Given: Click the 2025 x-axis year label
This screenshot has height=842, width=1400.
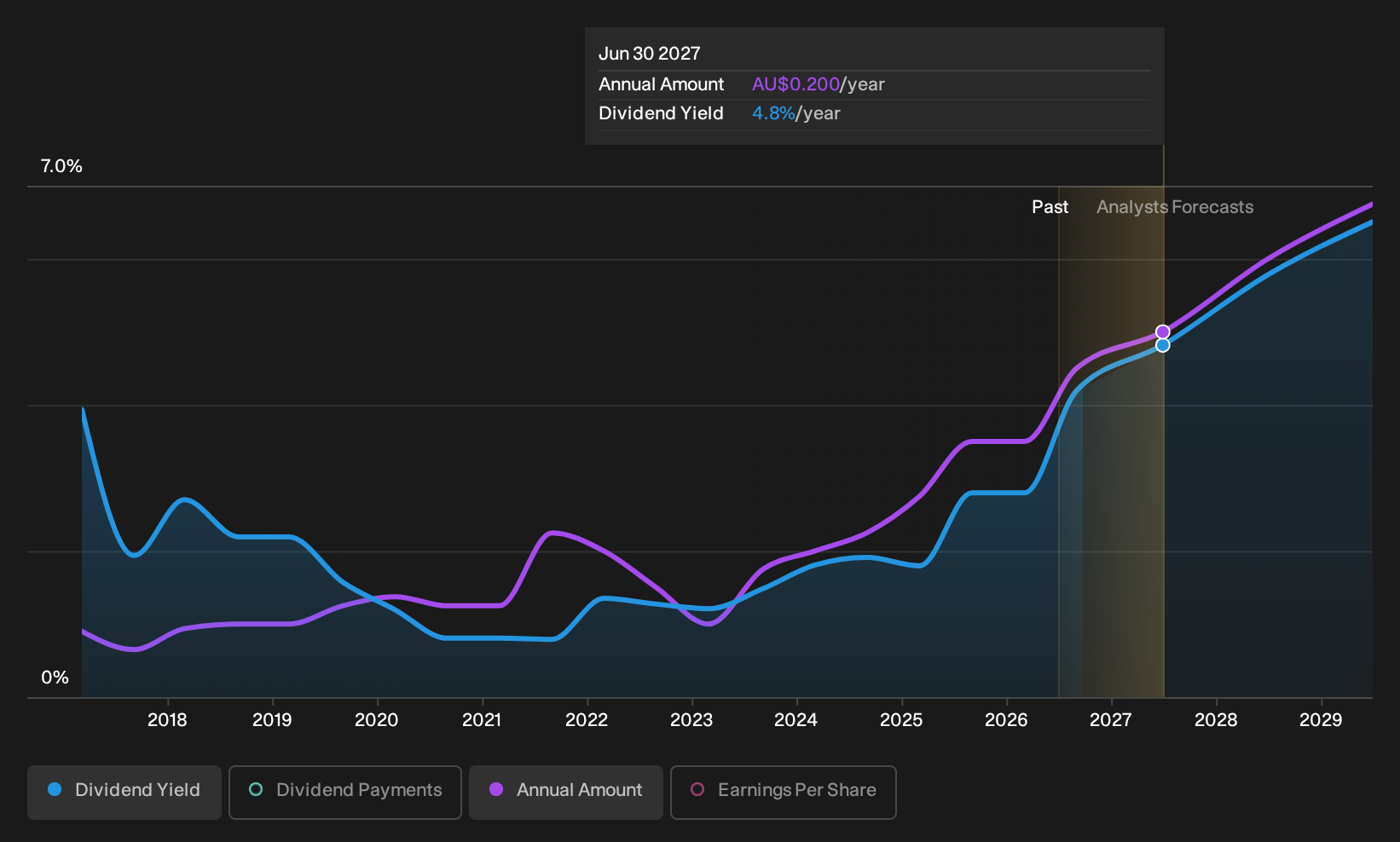Looking at the screenshot, I should pos(901,720).
